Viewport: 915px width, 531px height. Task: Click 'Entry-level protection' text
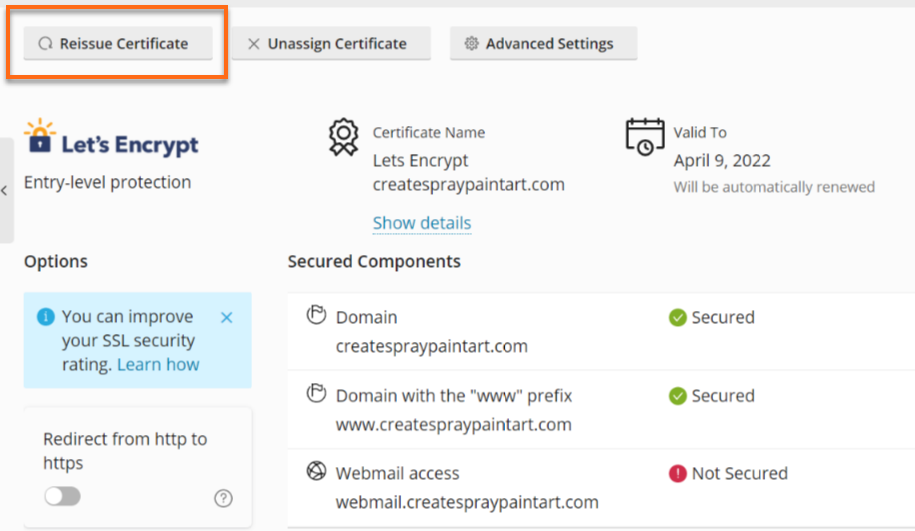[x=107, y=182]
